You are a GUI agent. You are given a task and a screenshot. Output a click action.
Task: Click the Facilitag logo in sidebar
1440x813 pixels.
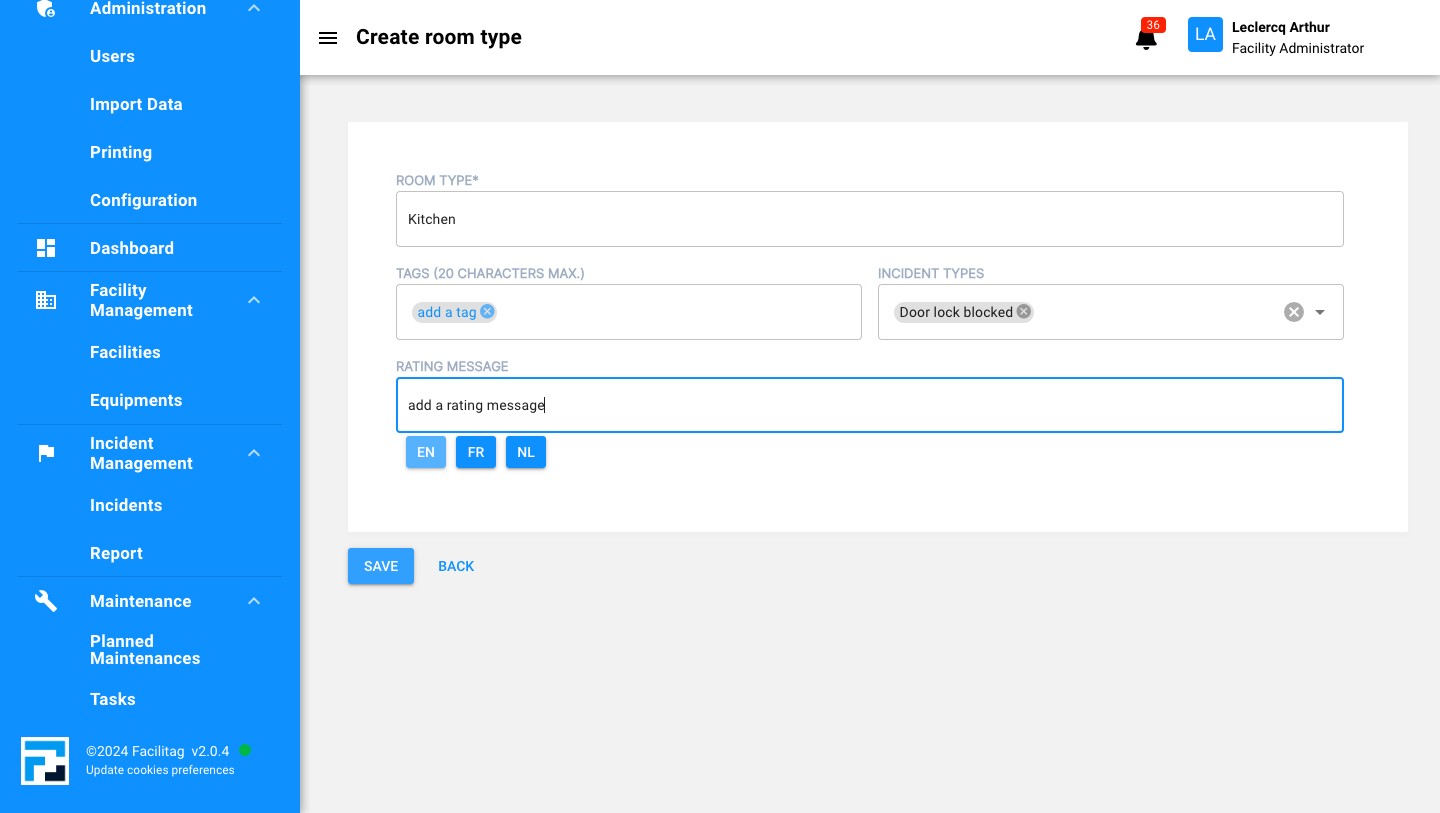[x=45, y=761]
